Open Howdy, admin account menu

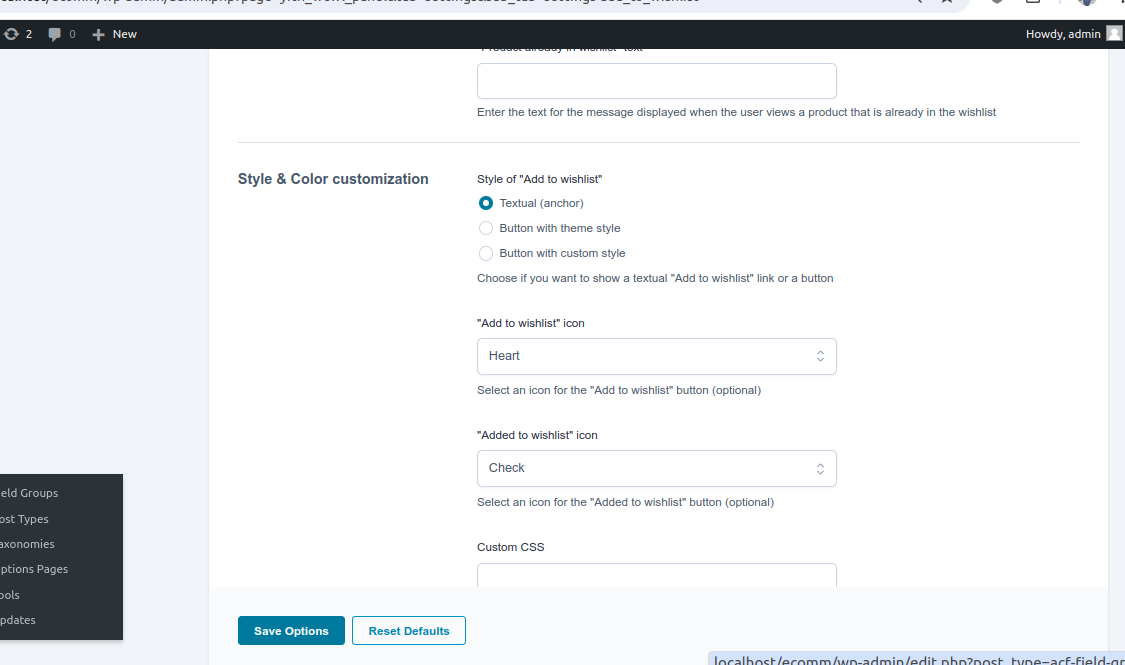[1073, 34]
